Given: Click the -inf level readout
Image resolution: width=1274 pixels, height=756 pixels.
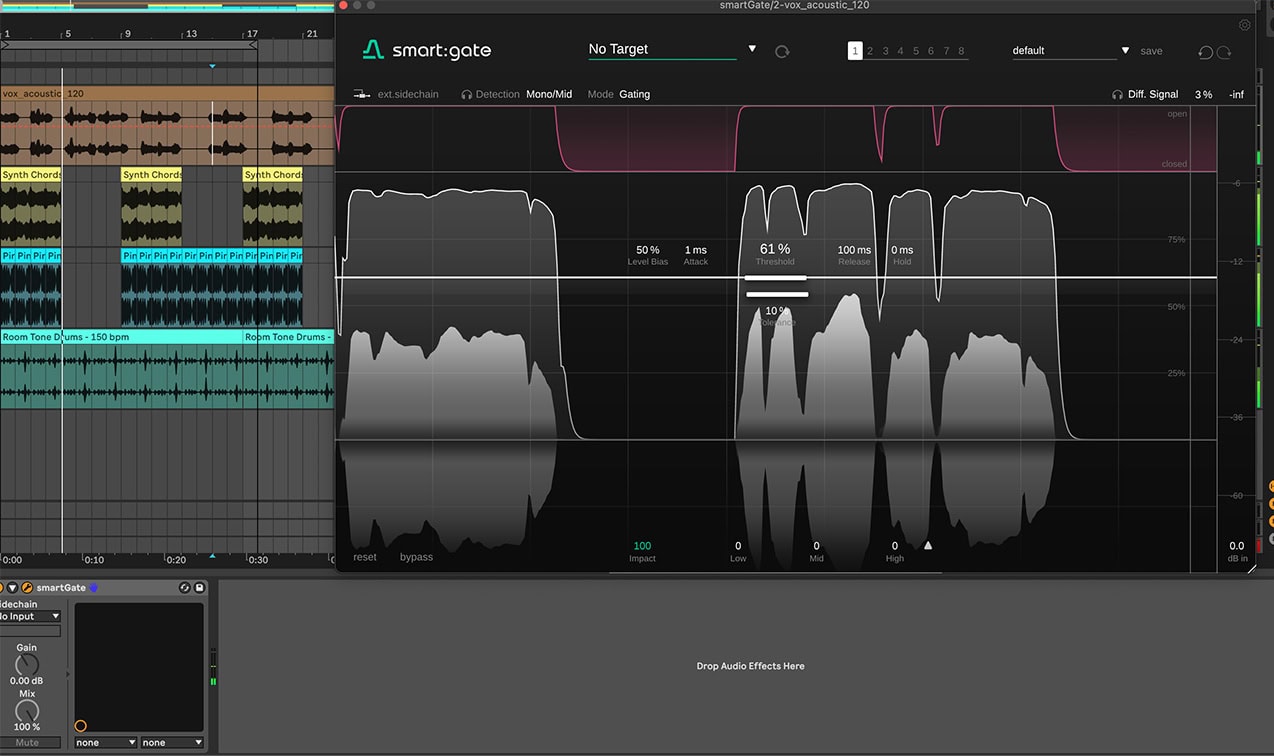Looking at the screenshot, I should pos(1236,94).
